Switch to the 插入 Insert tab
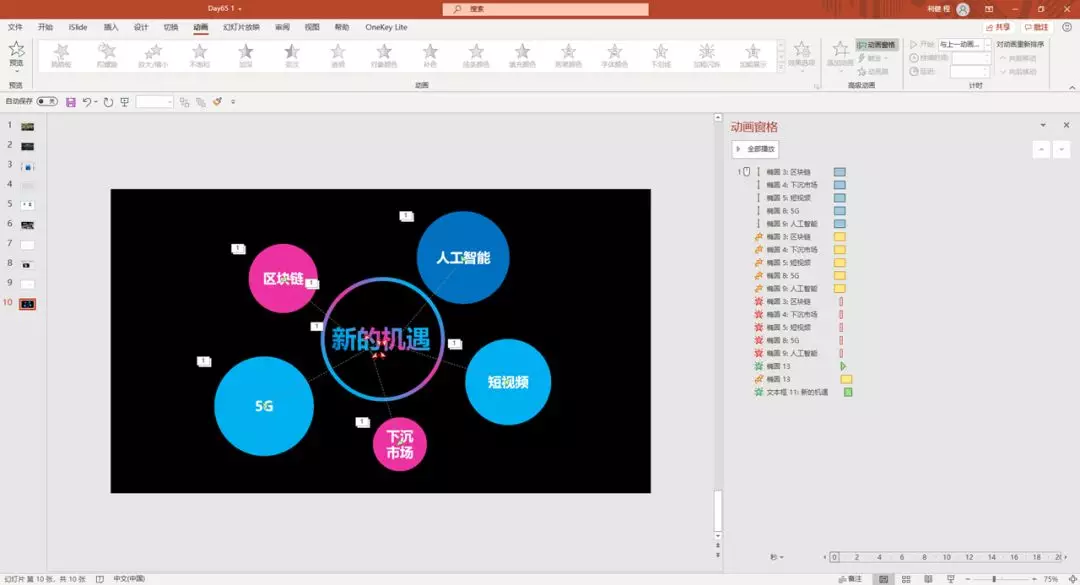1080x585 pixels. pyautogui.click(x=111, y=27)
